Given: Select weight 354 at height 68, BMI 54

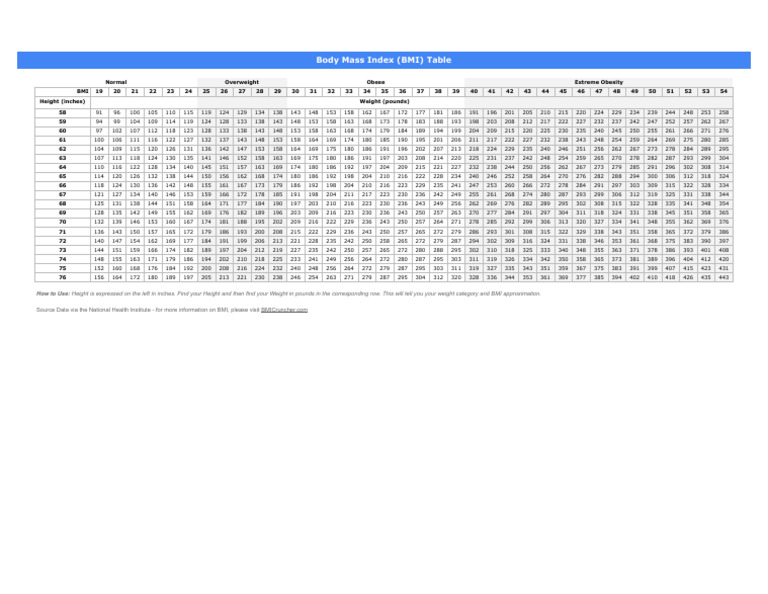Looking at the screenshot, I should click(x=724, y=204).
